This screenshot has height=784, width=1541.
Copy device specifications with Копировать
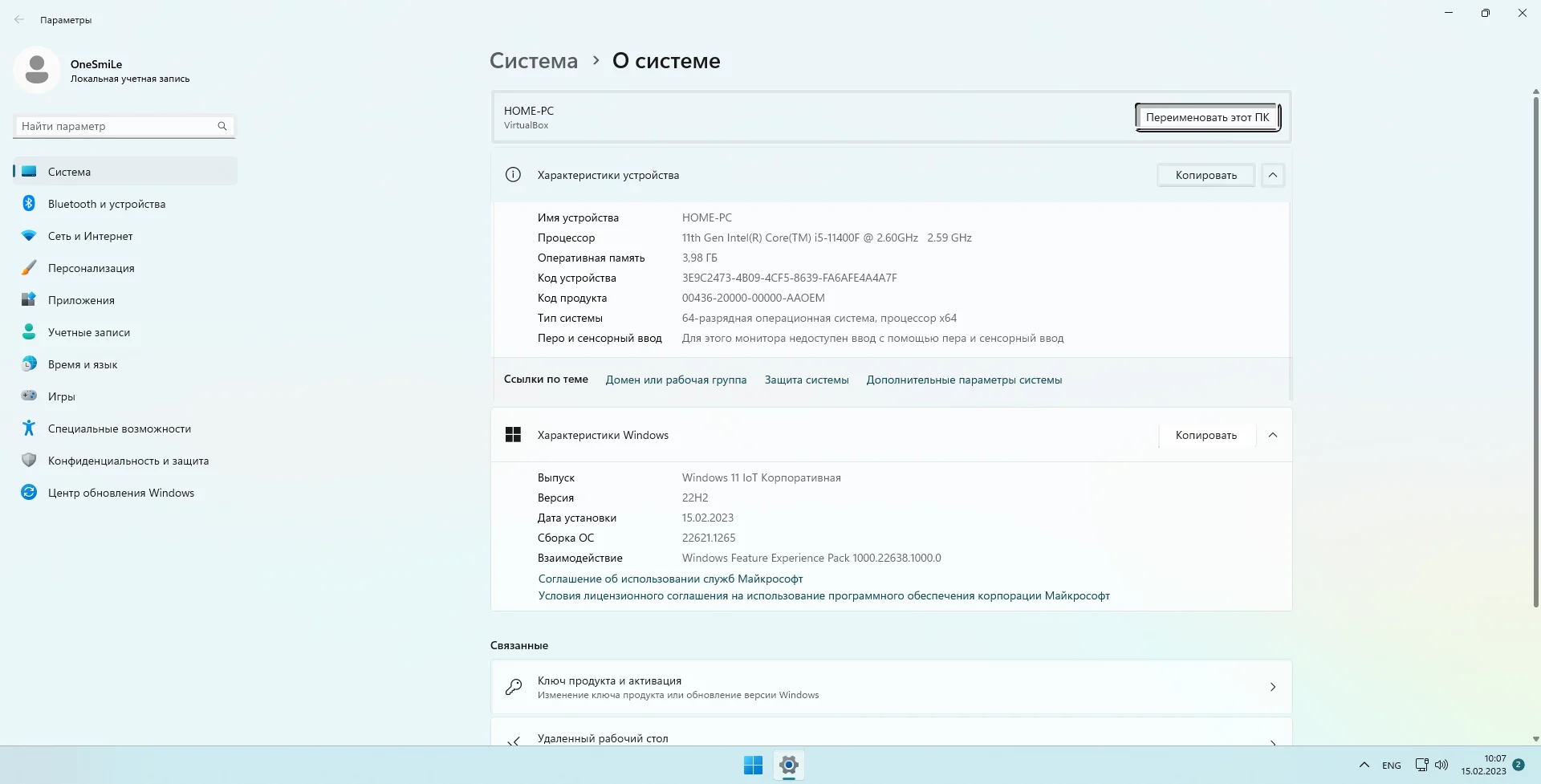pos(1206,175)
